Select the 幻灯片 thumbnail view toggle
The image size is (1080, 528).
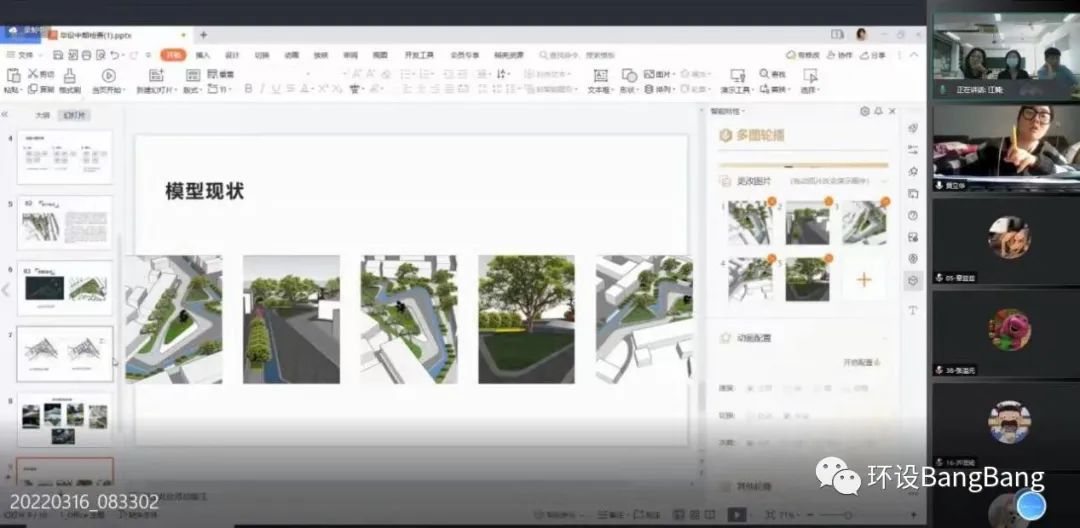pyautogui.click(x=75, y=115)
